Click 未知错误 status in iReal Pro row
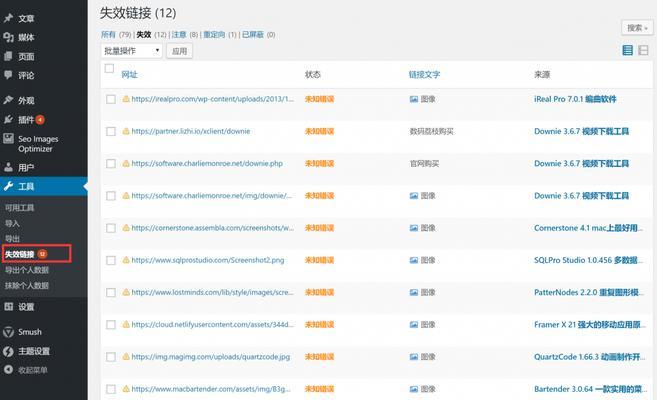 (x=319, y=99)
